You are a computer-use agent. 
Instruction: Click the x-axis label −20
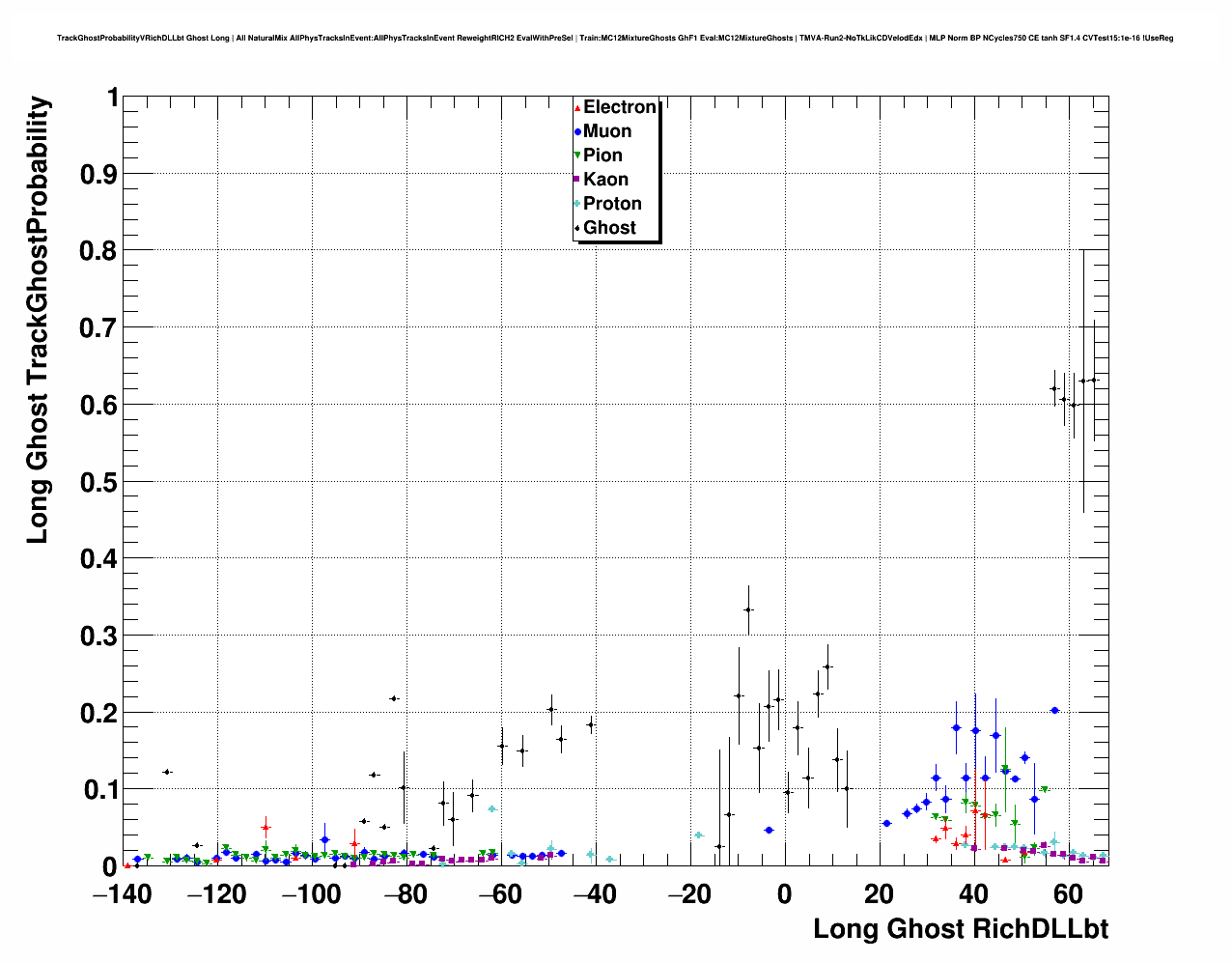(690, 895)
